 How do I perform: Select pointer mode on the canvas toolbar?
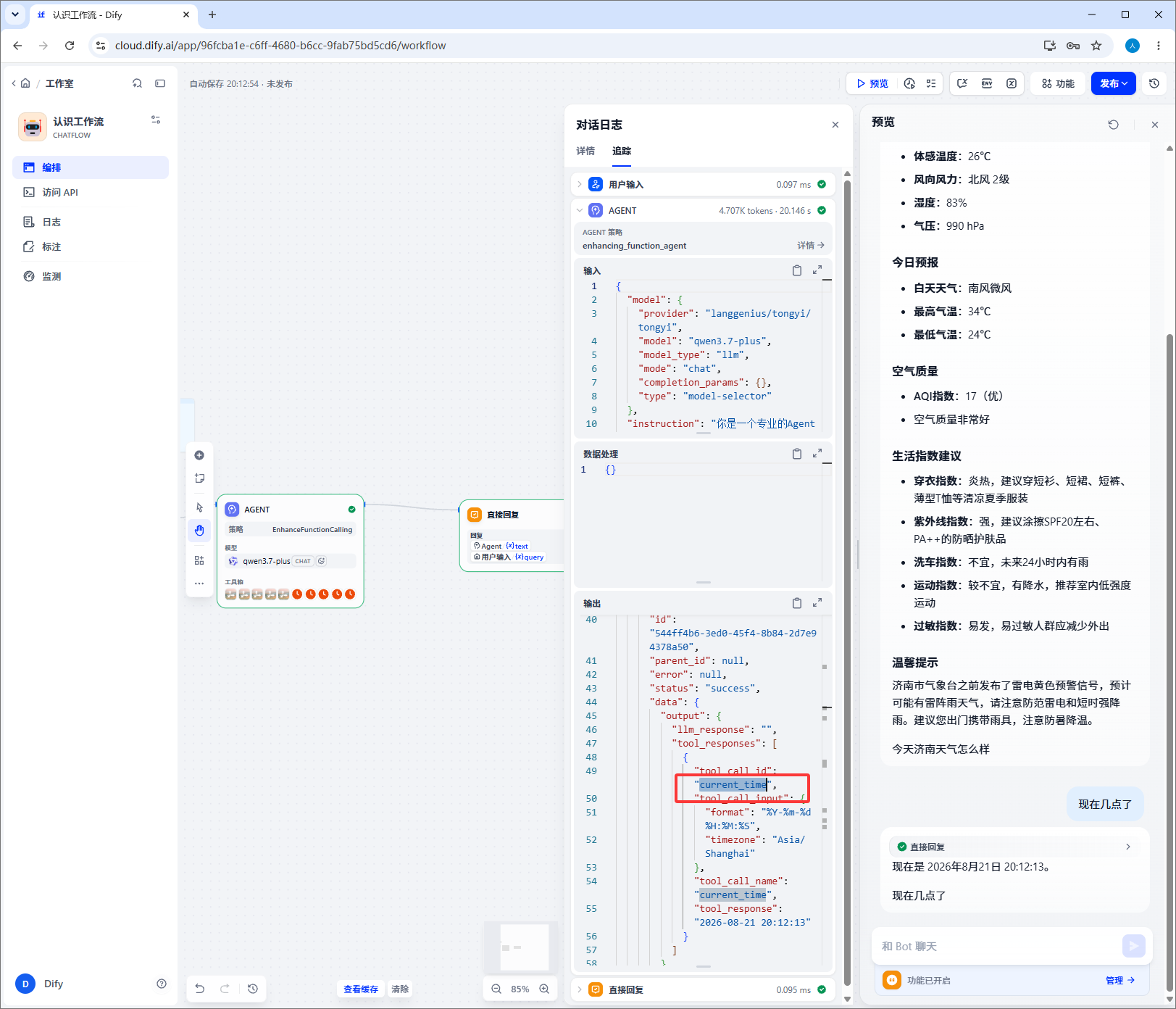coord(199,507)
